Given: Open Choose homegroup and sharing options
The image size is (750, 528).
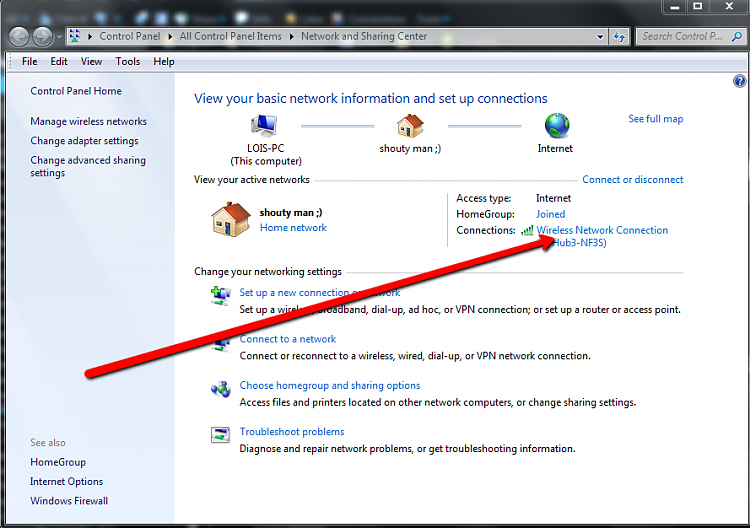Looking at the screenshot, I should 330,385.
